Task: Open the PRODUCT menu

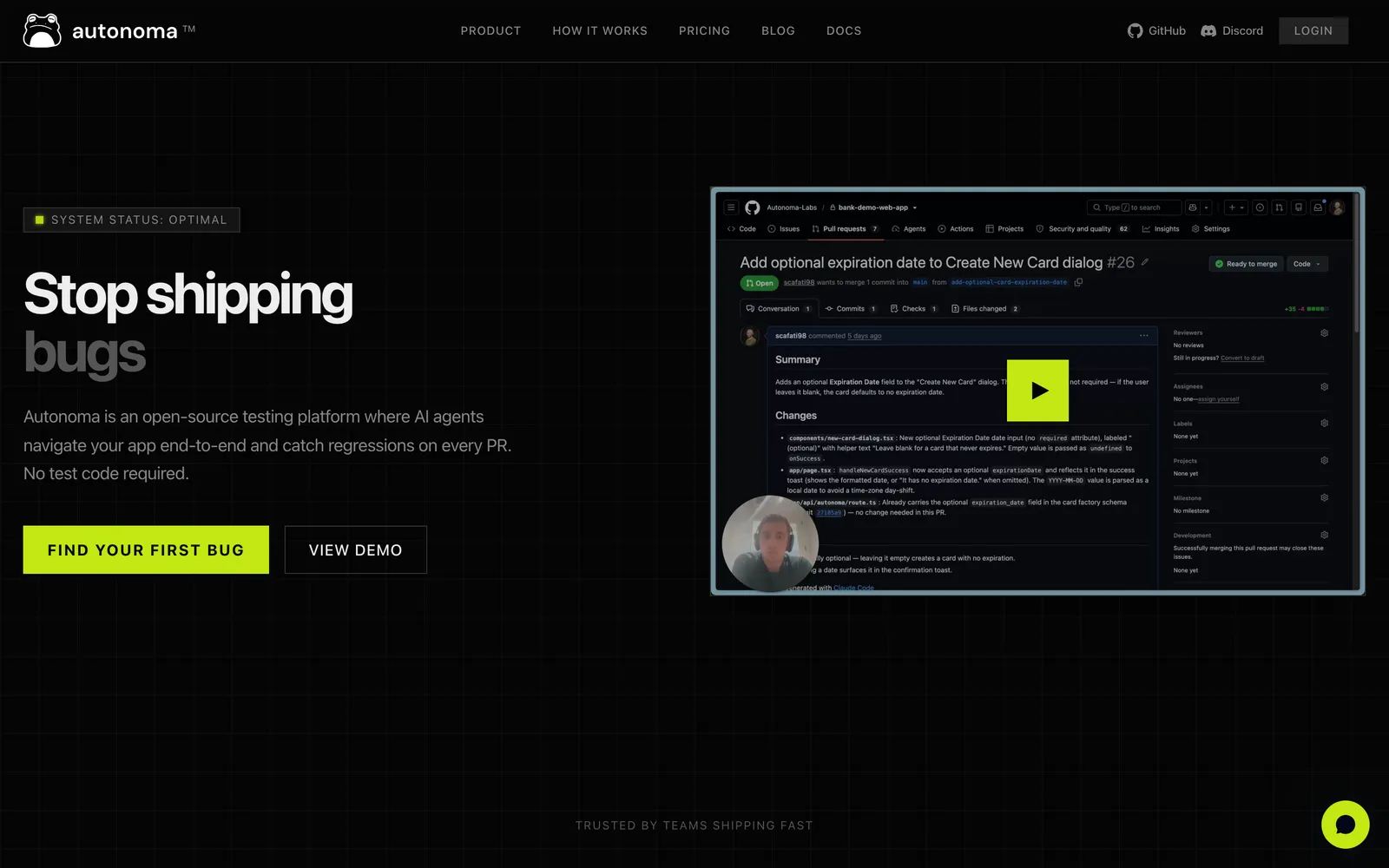Action: click(490, 30)
